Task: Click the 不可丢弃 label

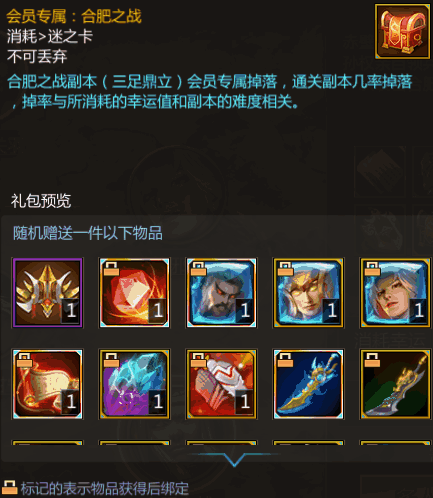Action: [x=37, y=56]
